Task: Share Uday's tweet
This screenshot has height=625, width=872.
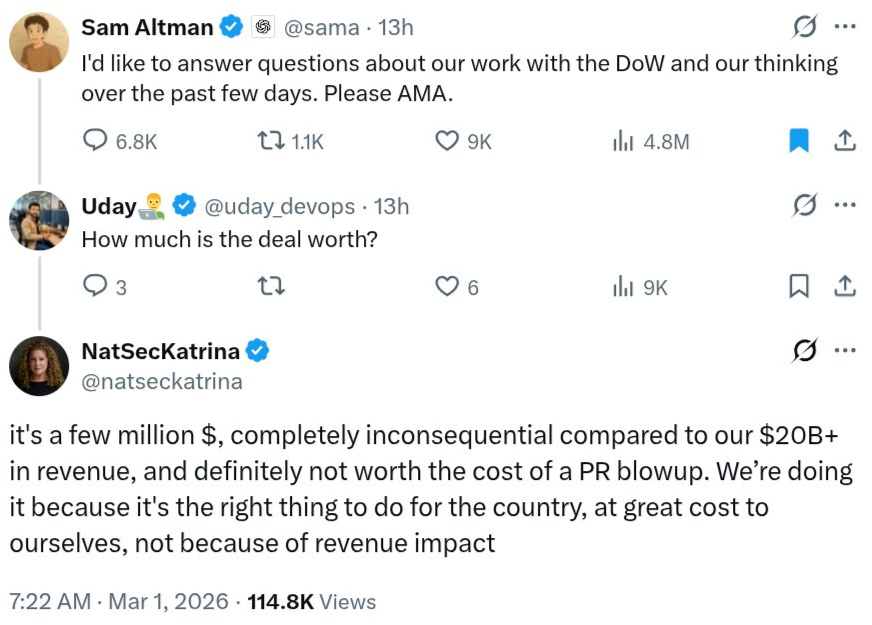Action: [x=845, y=287]
